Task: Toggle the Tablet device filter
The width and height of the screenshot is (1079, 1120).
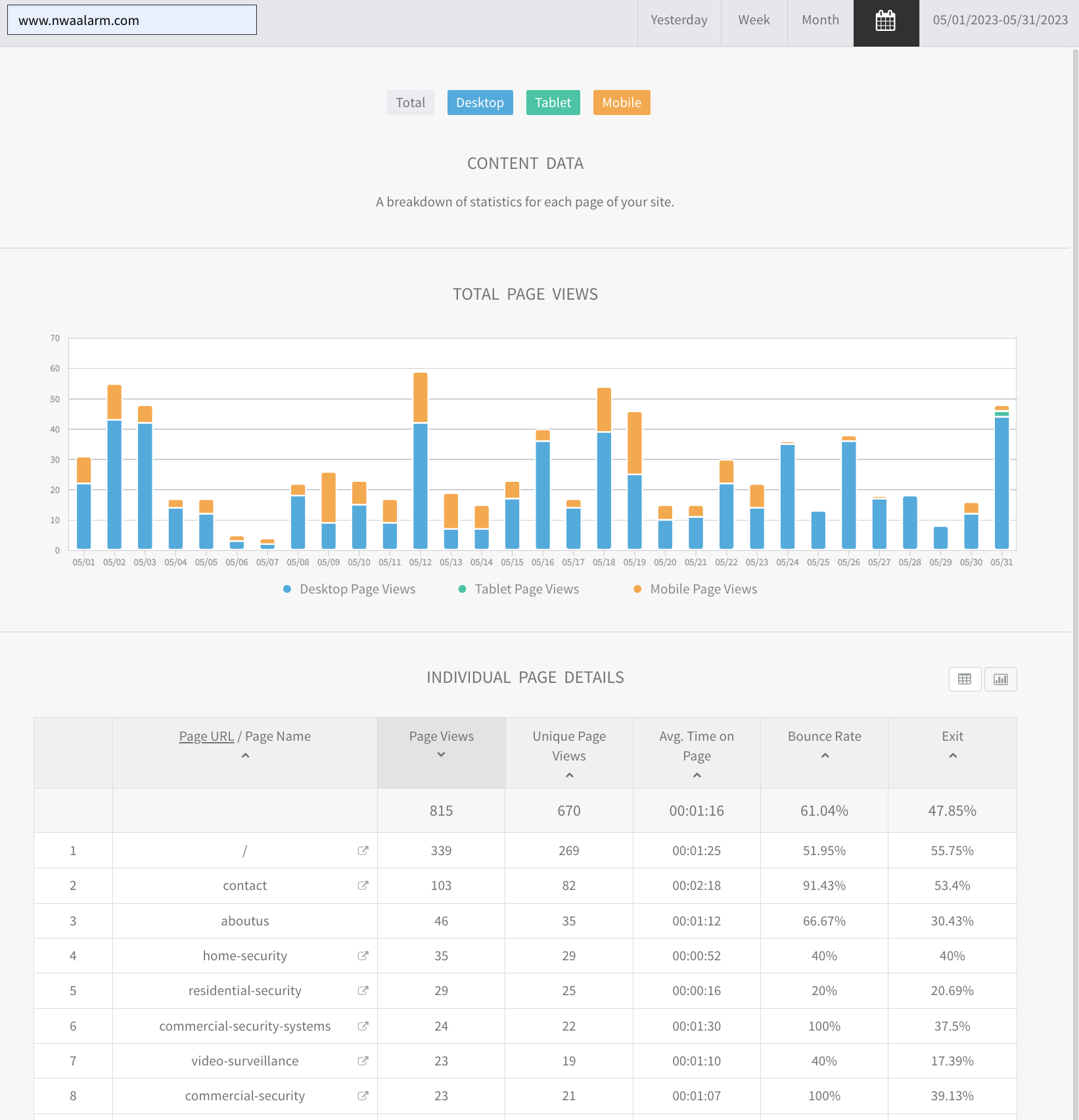Action: (x=553, y=103)
